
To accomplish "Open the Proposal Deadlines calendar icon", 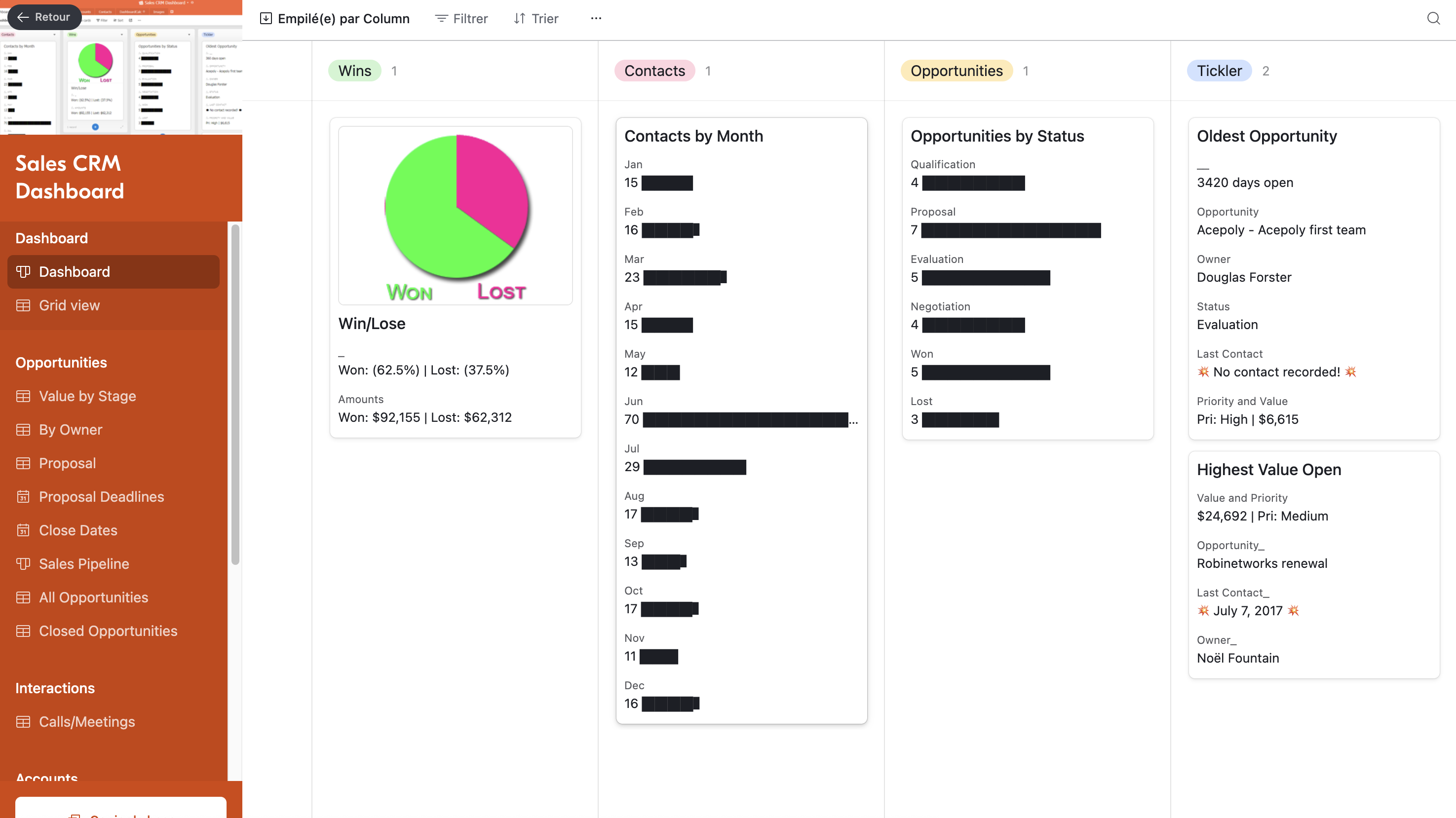I will point(23,496).
